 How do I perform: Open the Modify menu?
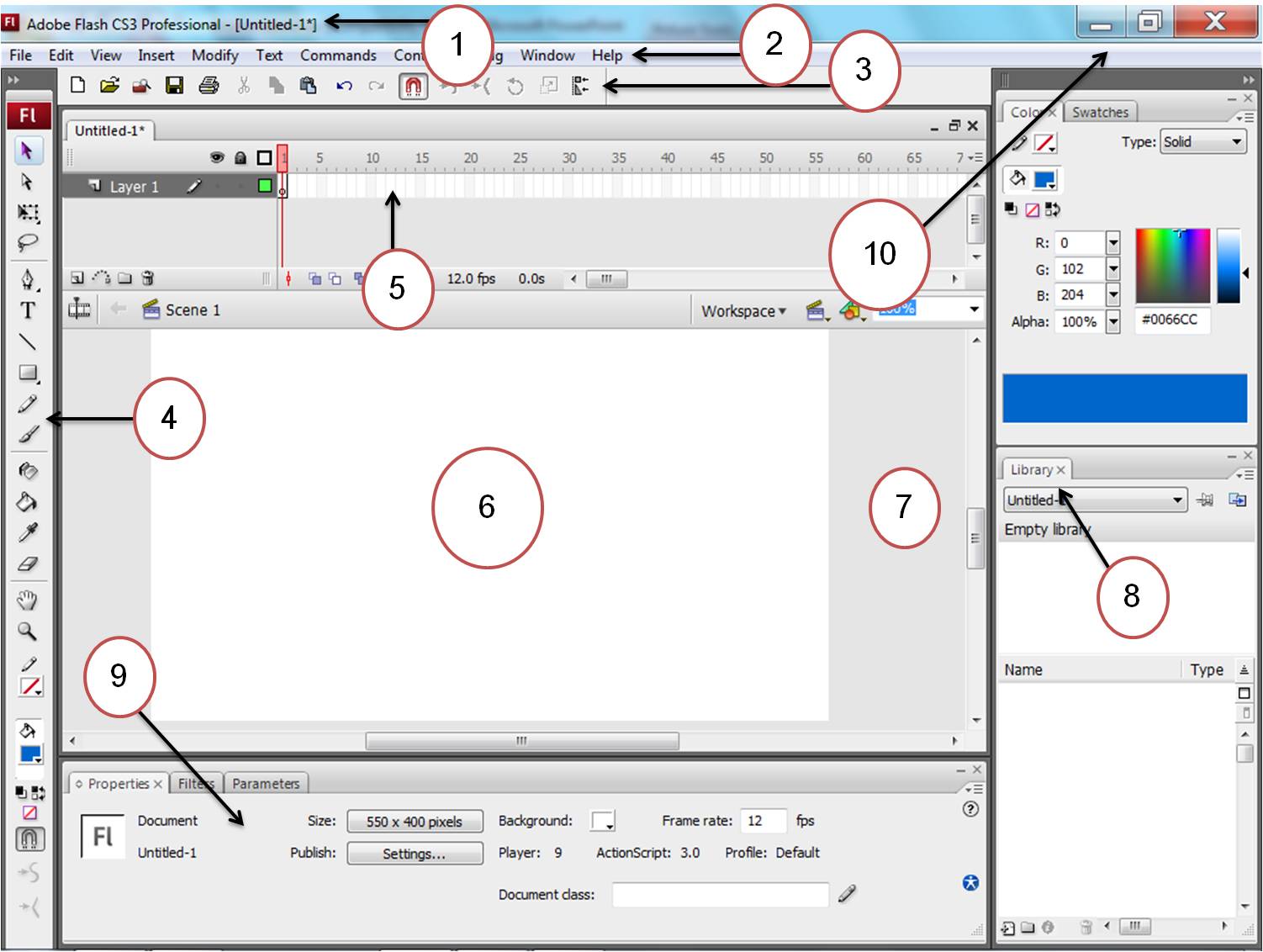click(214, 56)
